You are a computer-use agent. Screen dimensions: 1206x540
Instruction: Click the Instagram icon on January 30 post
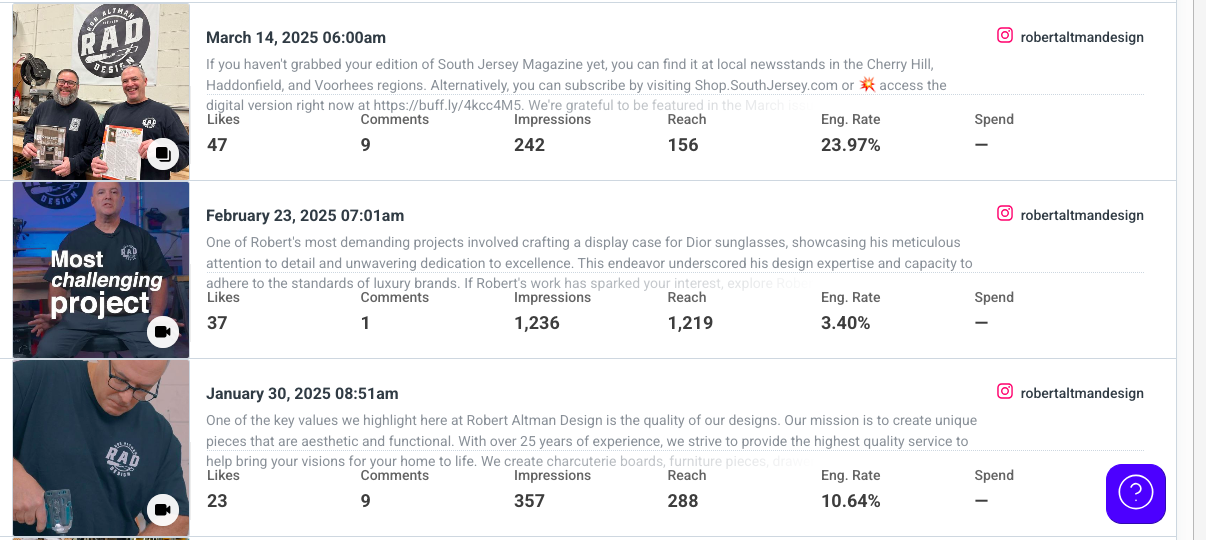[x=1005, y=392]
